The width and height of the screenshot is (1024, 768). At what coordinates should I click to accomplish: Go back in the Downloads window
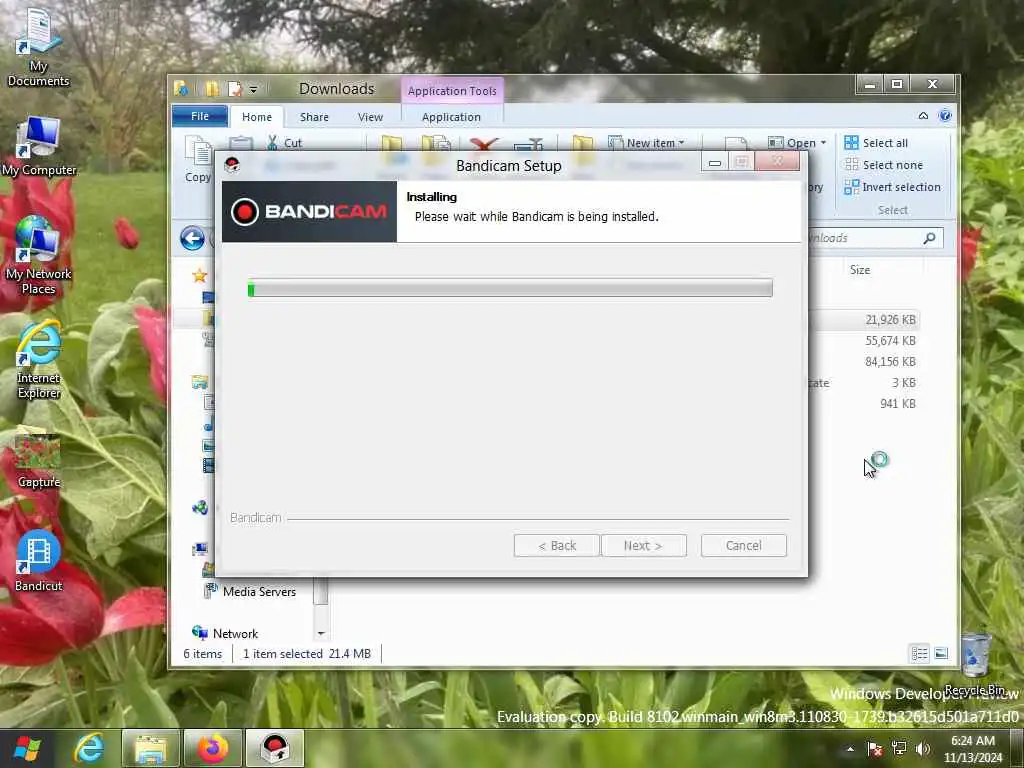point(192,238)
